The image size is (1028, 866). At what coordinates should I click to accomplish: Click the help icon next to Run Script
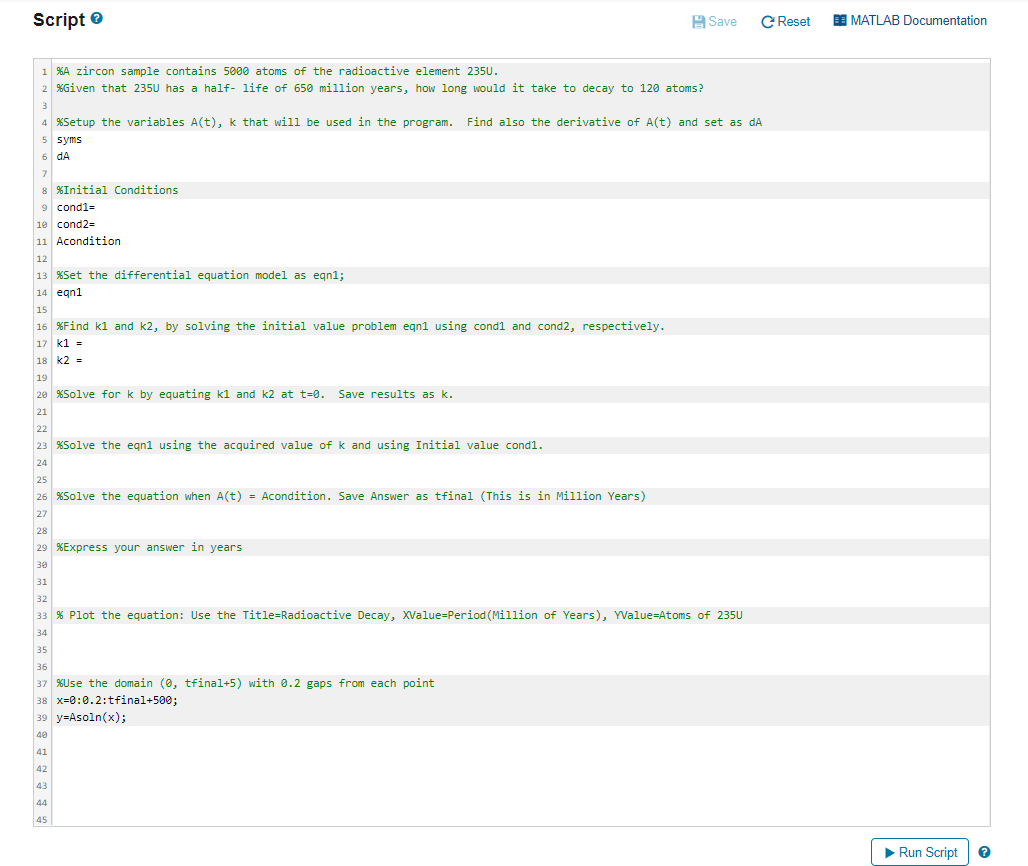(984, 852)
